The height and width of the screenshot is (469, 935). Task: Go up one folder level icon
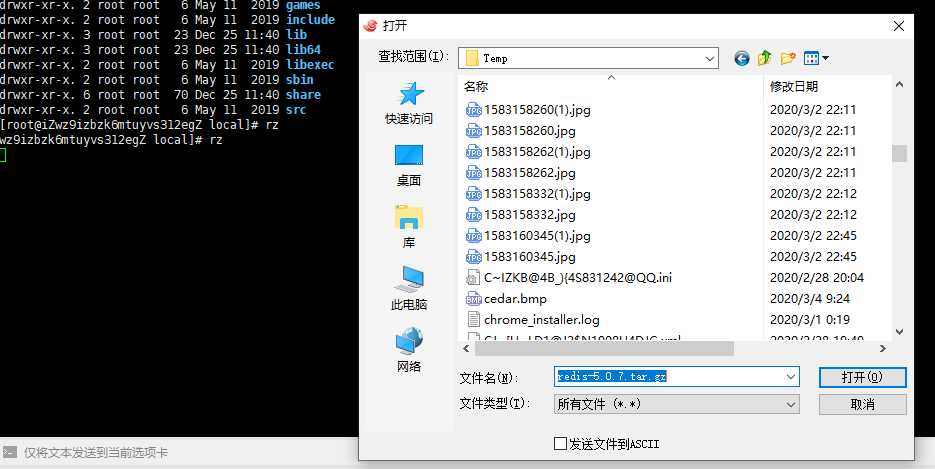pyautogui.click(x=764, y=58)
